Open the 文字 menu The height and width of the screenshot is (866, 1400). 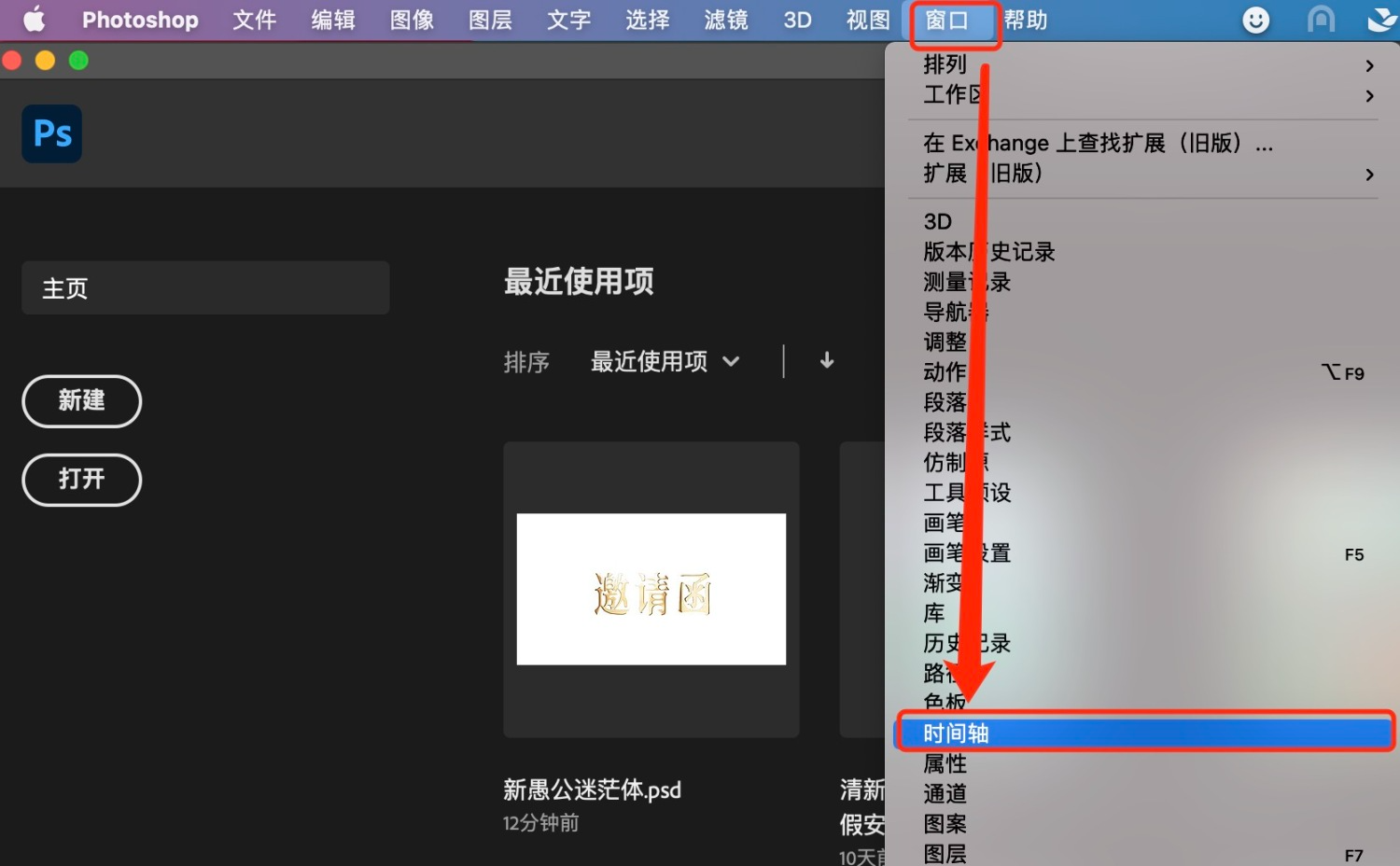pos(568,20)
